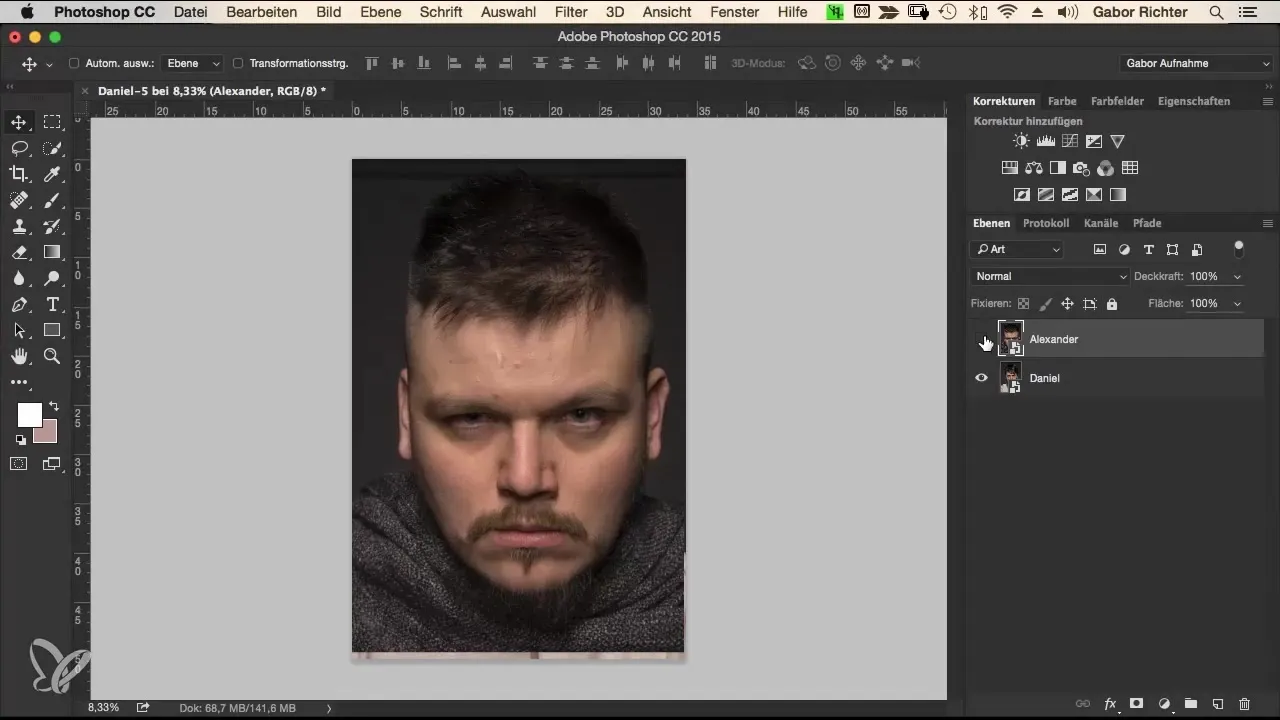Viewport: 1280px width, 720px height.
Task: Expand the Deckkraft opacity dropdown
Action: [x=1238, y=276]
